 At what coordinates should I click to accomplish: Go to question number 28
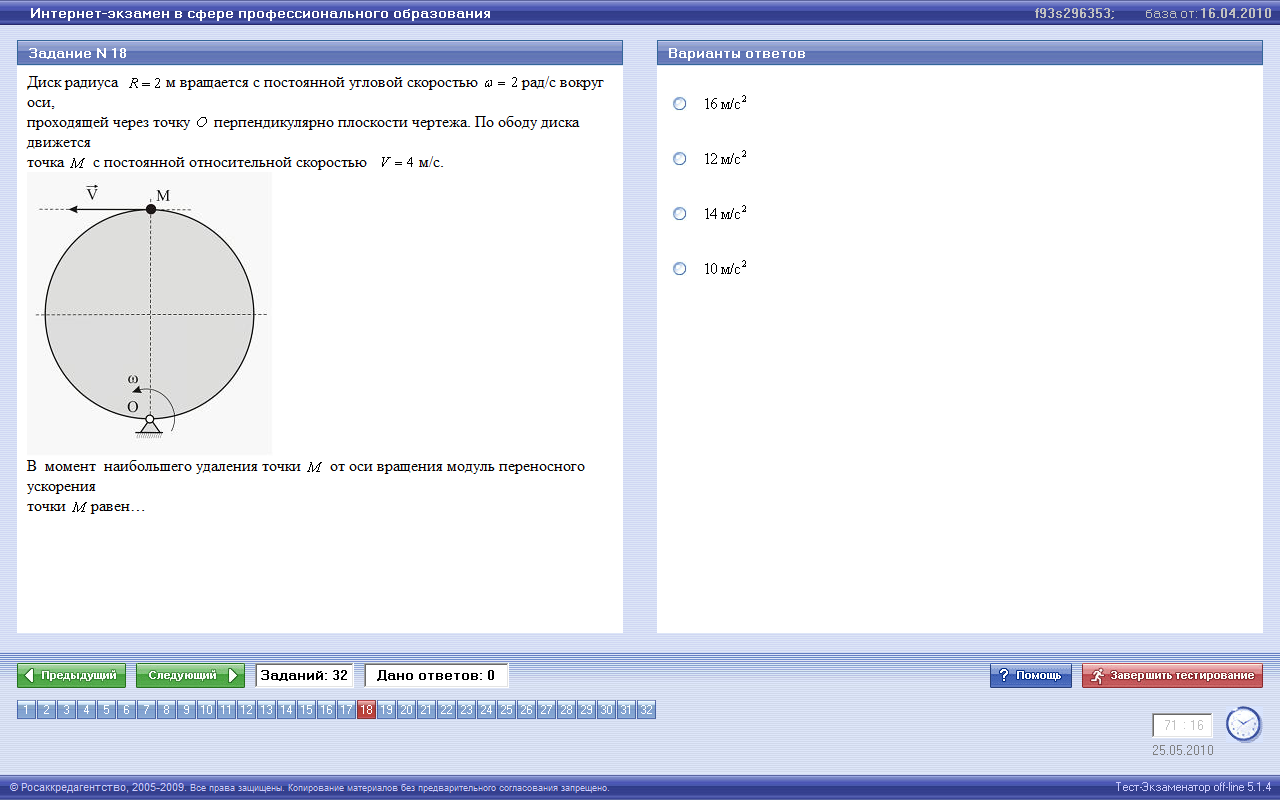coord(566,710)
